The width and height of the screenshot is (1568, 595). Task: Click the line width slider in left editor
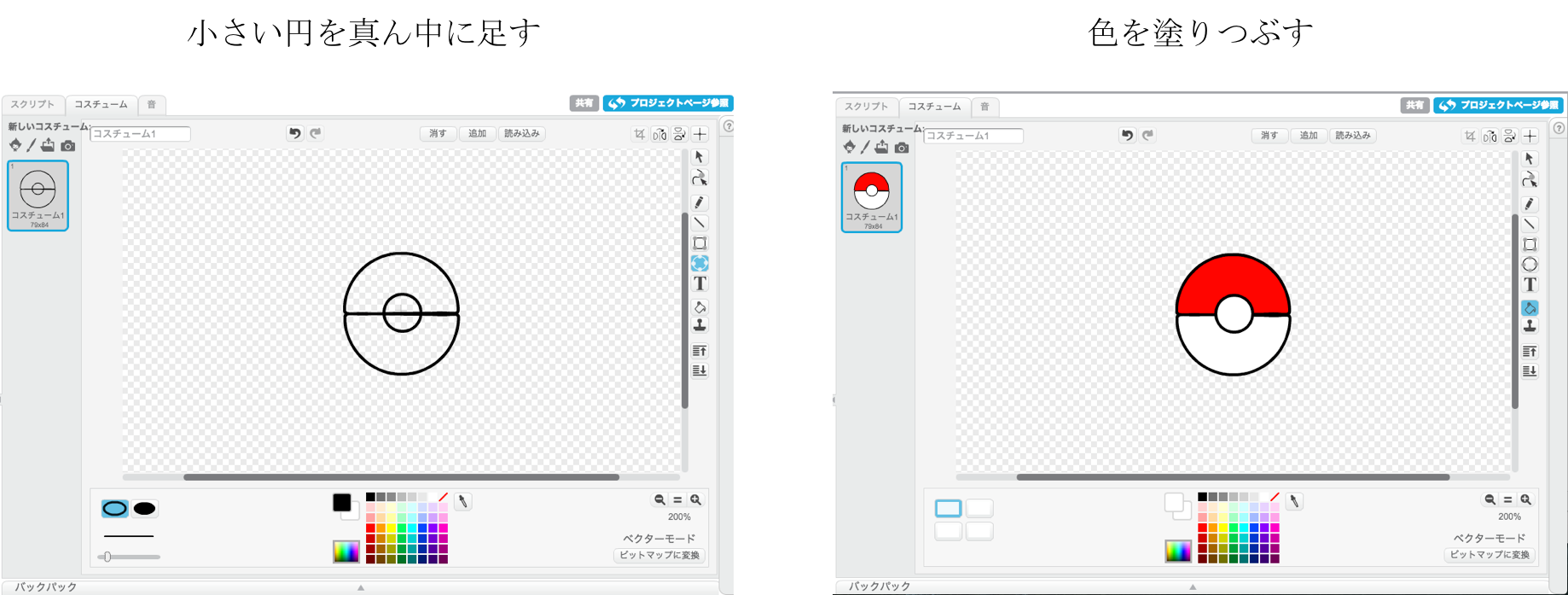pos(129,557)
